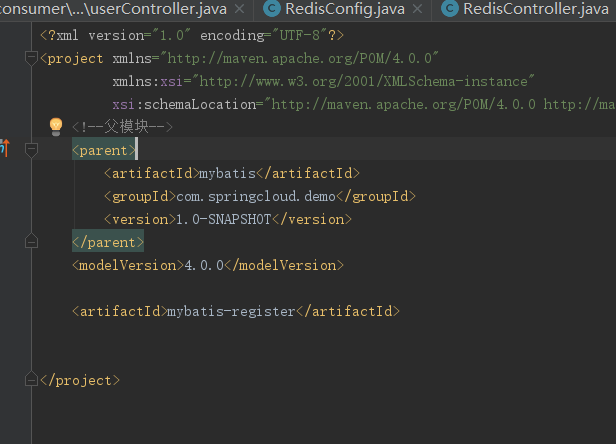Close the RedisConfig.java tab

coord(418,9)
